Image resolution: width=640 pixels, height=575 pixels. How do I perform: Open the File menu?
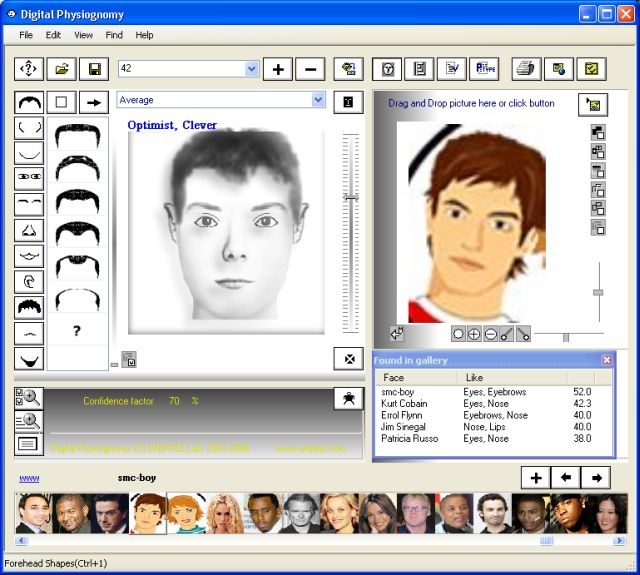[26, 35]
